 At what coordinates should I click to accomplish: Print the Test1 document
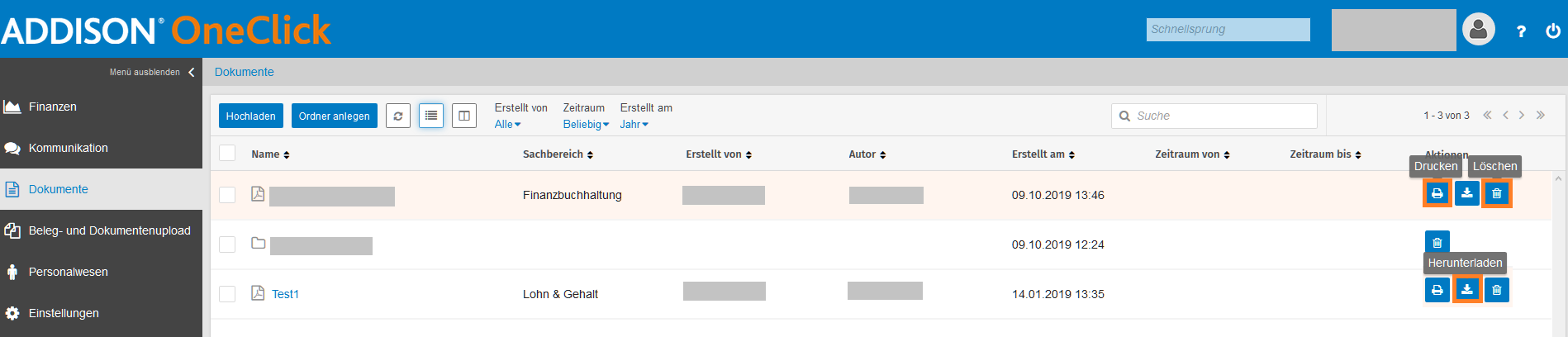coord(1437,290)
